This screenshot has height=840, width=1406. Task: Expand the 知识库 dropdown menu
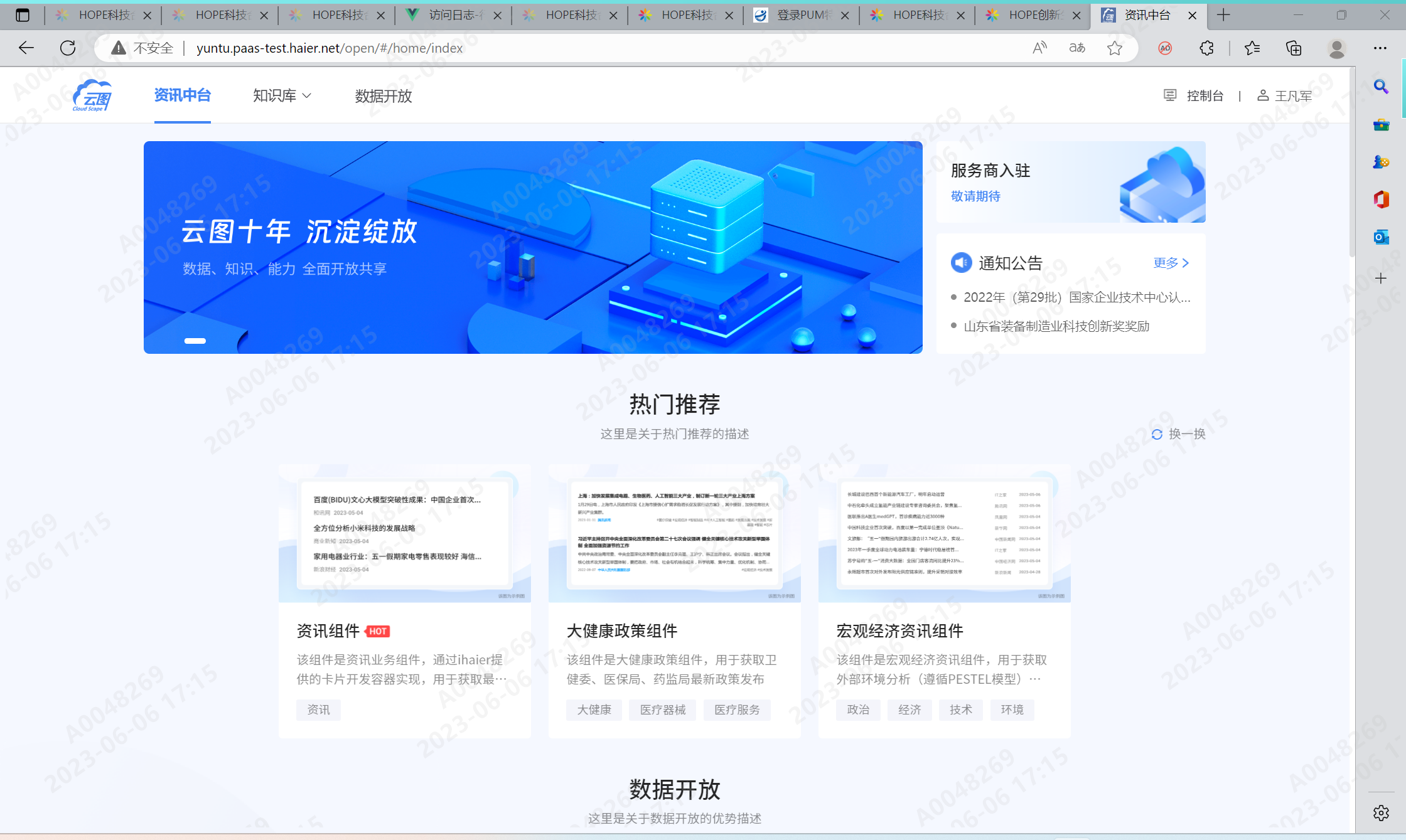[282, 95]
